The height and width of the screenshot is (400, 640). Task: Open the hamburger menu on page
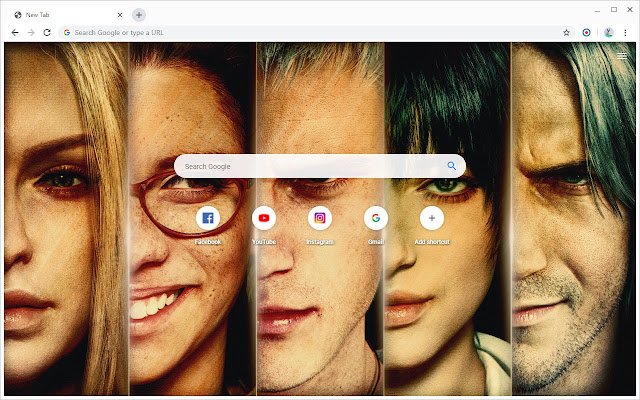622,56
